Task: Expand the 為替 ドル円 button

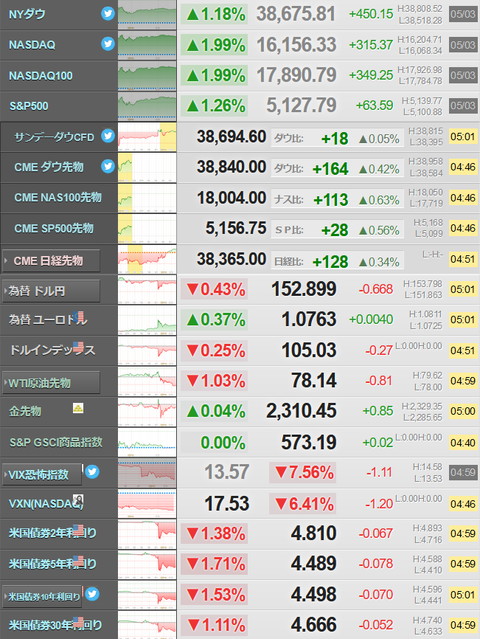Action: [x=51, y=291]
